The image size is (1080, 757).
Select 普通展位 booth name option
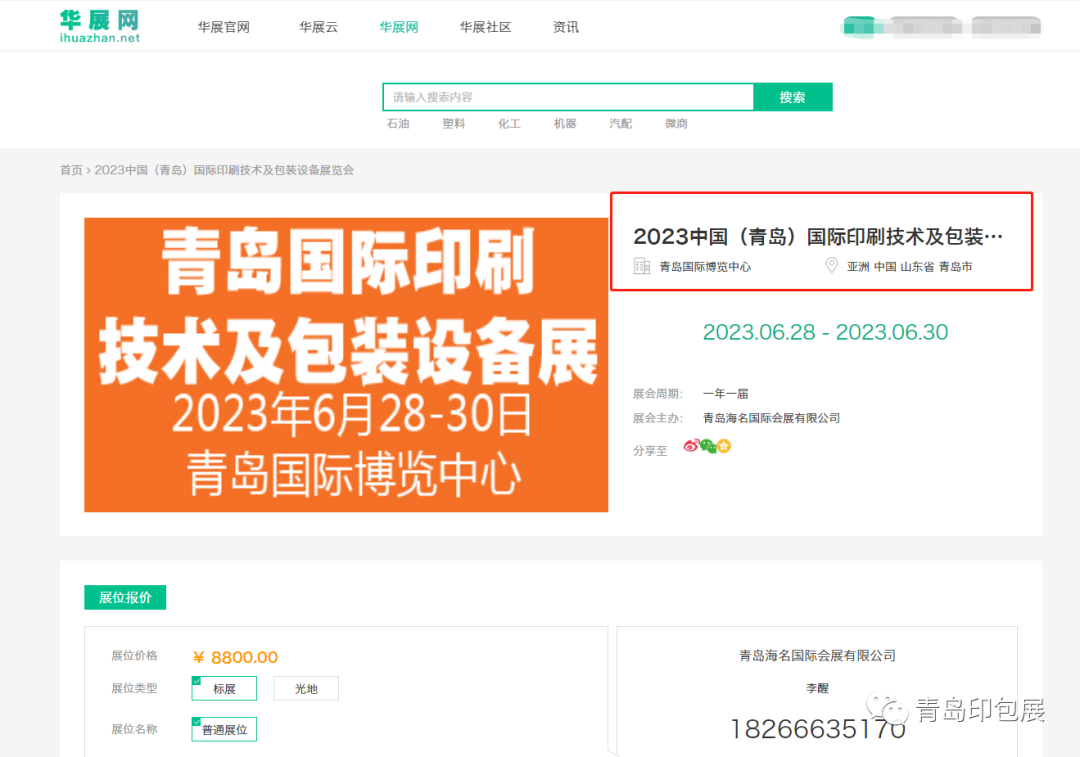click(x=224, y=729)
